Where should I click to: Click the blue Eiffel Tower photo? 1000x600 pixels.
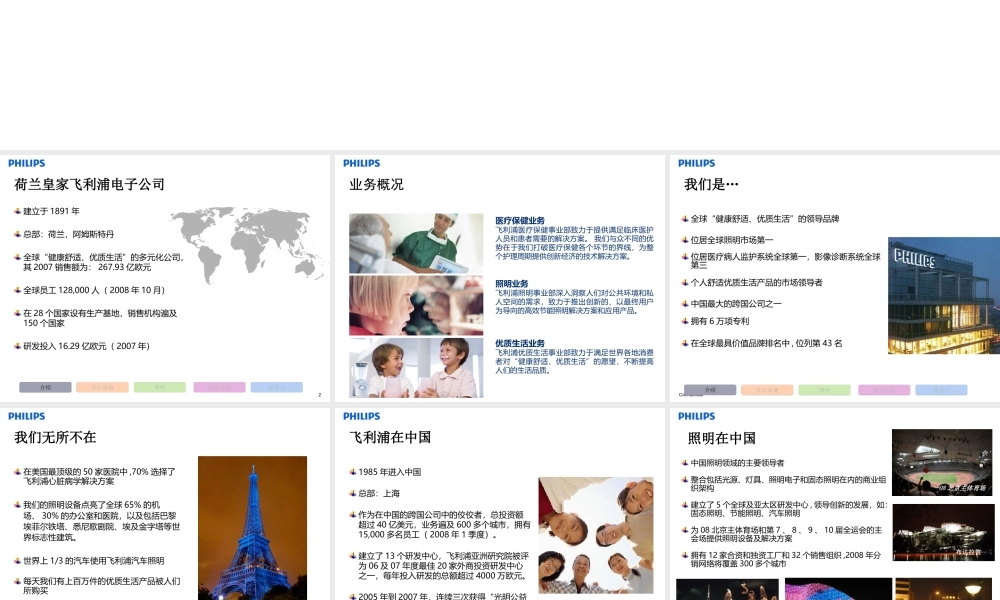(x=253, y=528)
